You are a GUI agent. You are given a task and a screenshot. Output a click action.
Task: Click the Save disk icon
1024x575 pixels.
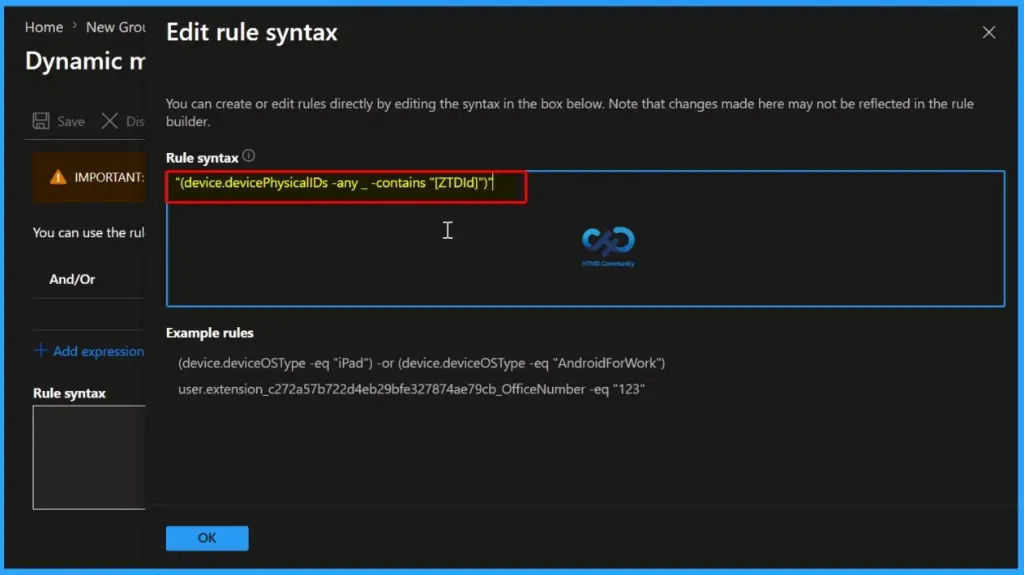[41, 121]
